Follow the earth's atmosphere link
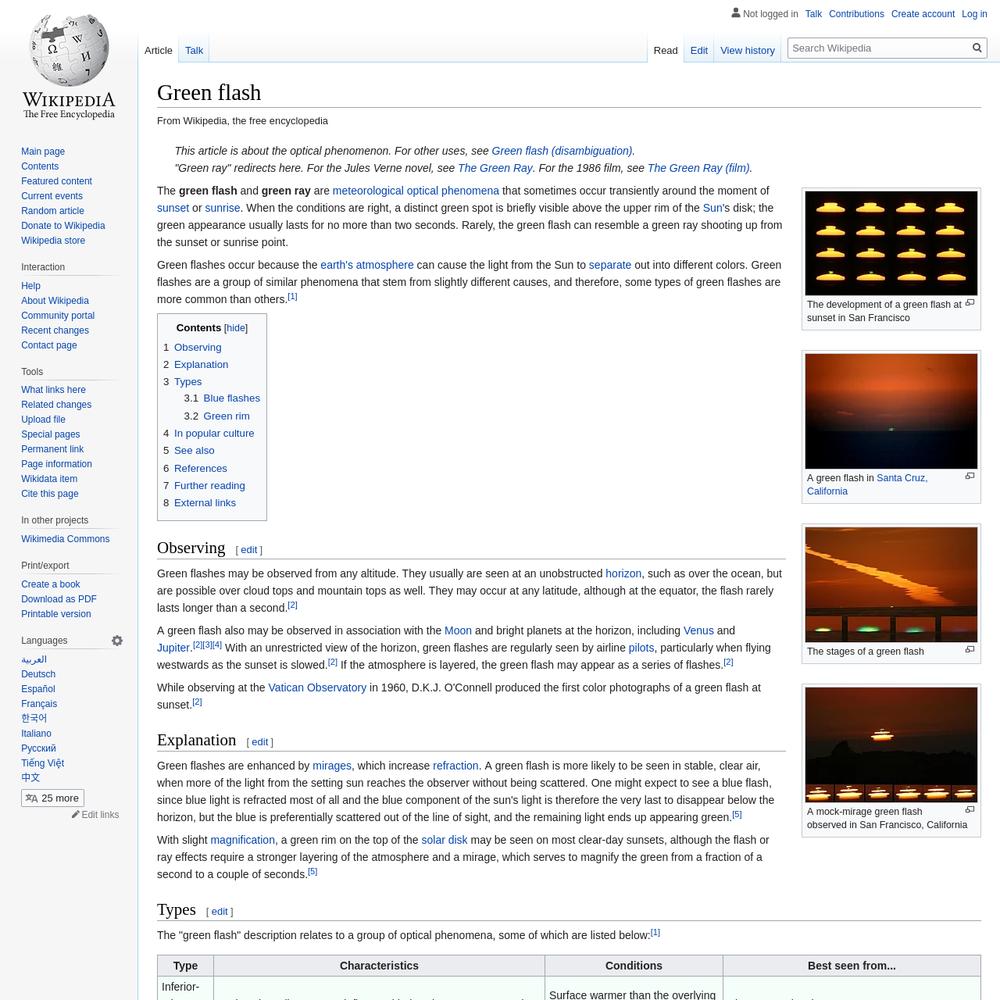Screen dimensions: 1000x1000 tap(367, 265)
